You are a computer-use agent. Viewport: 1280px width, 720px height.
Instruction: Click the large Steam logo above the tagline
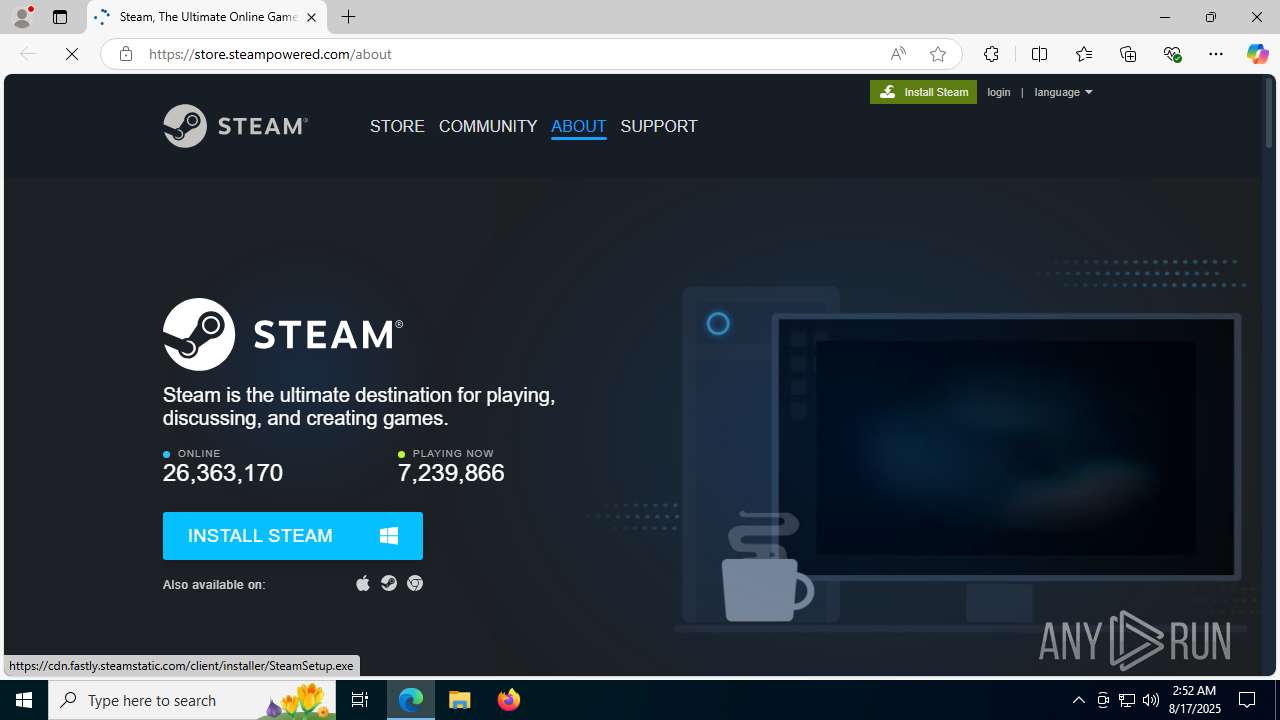click(283, 334)
